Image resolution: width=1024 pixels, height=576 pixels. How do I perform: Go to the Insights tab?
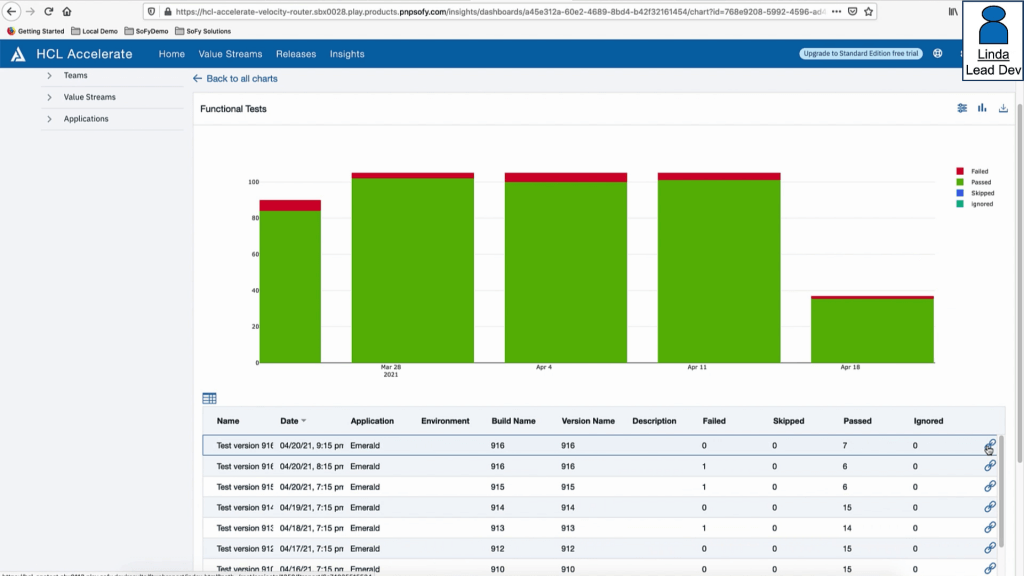(347, 54)
